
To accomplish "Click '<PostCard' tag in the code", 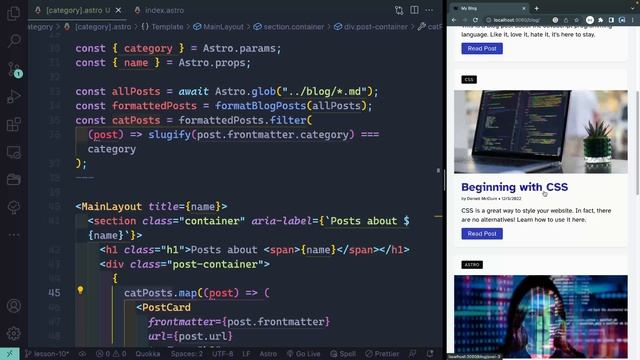I will pos(163,307).
